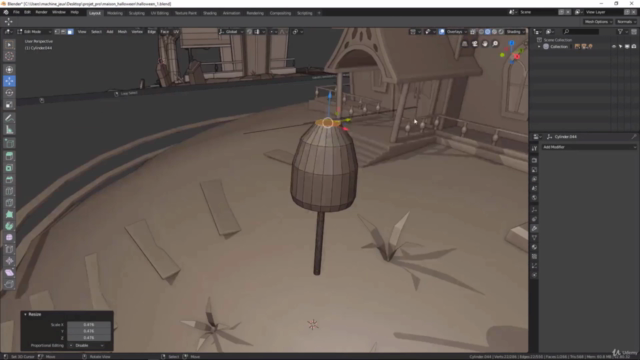The width and height of the screenshot is (640, 360).
Task: Hide Collection with the eye icon
Action: click(x=613, y=47)
